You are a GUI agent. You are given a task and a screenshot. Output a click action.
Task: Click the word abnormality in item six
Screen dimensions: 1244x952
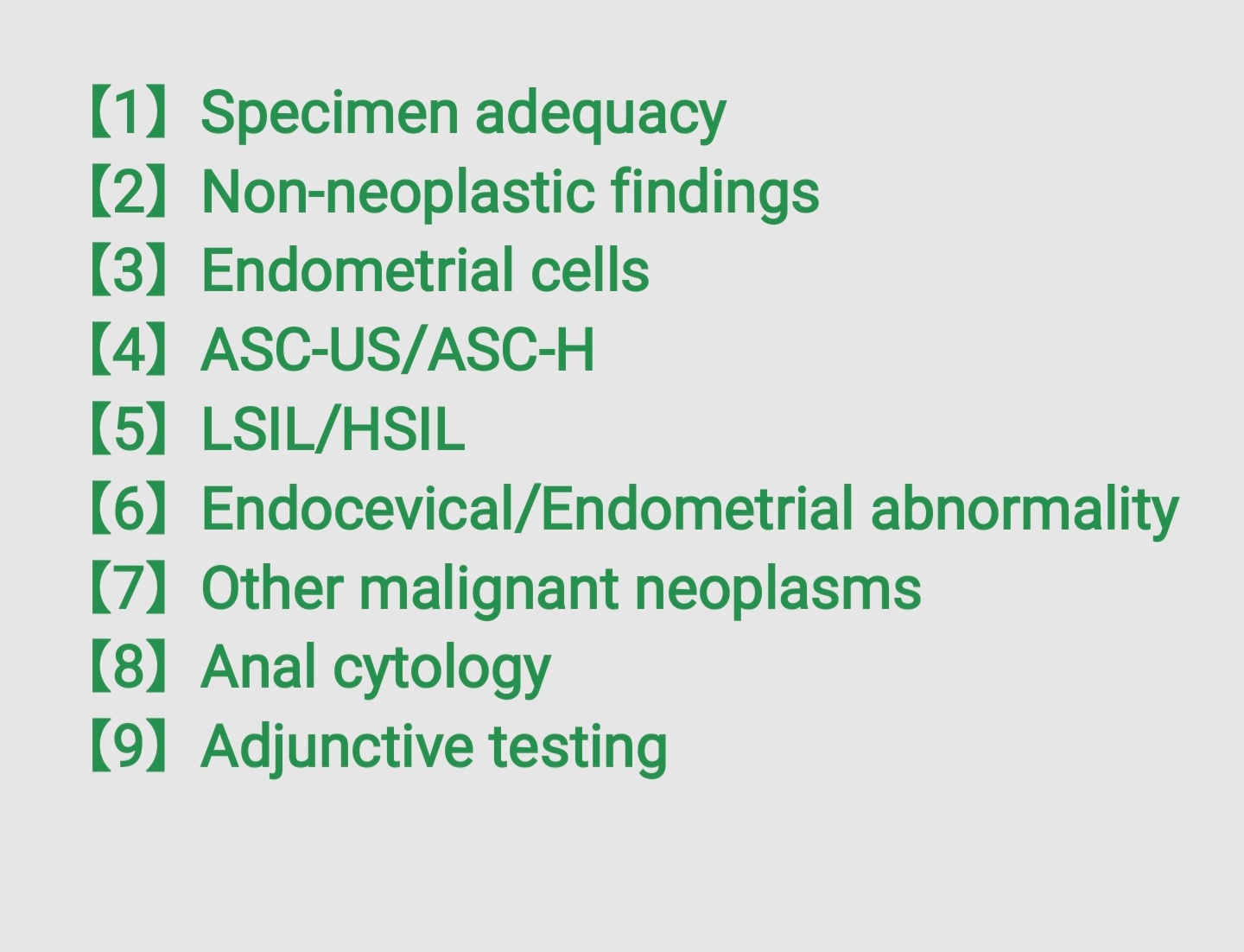tap(1025, 510)
